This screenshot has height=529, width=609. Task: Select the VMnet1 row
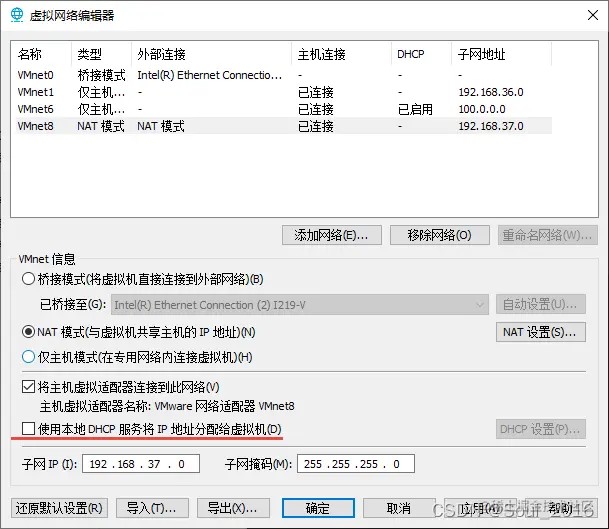284,92
